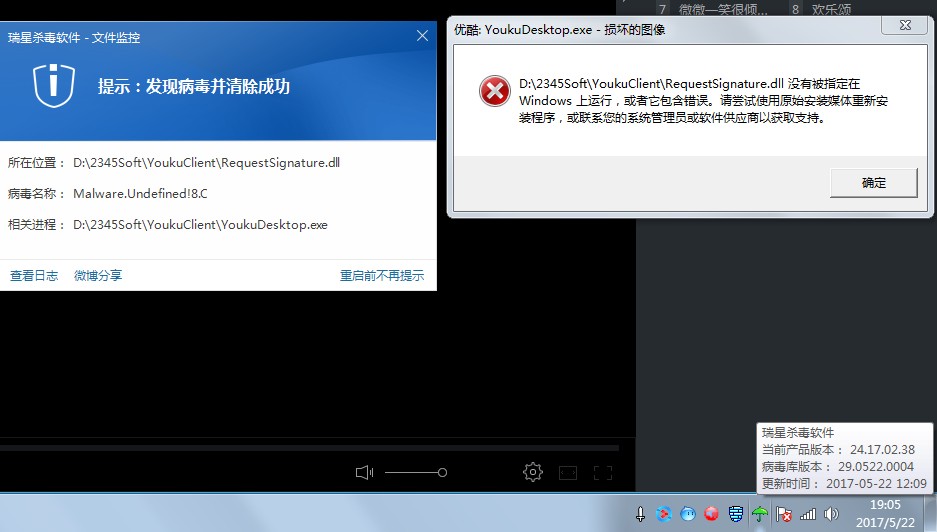Open 查看日志 link in antivirus popup
The image size is (937, 532).
coord(34,276)
